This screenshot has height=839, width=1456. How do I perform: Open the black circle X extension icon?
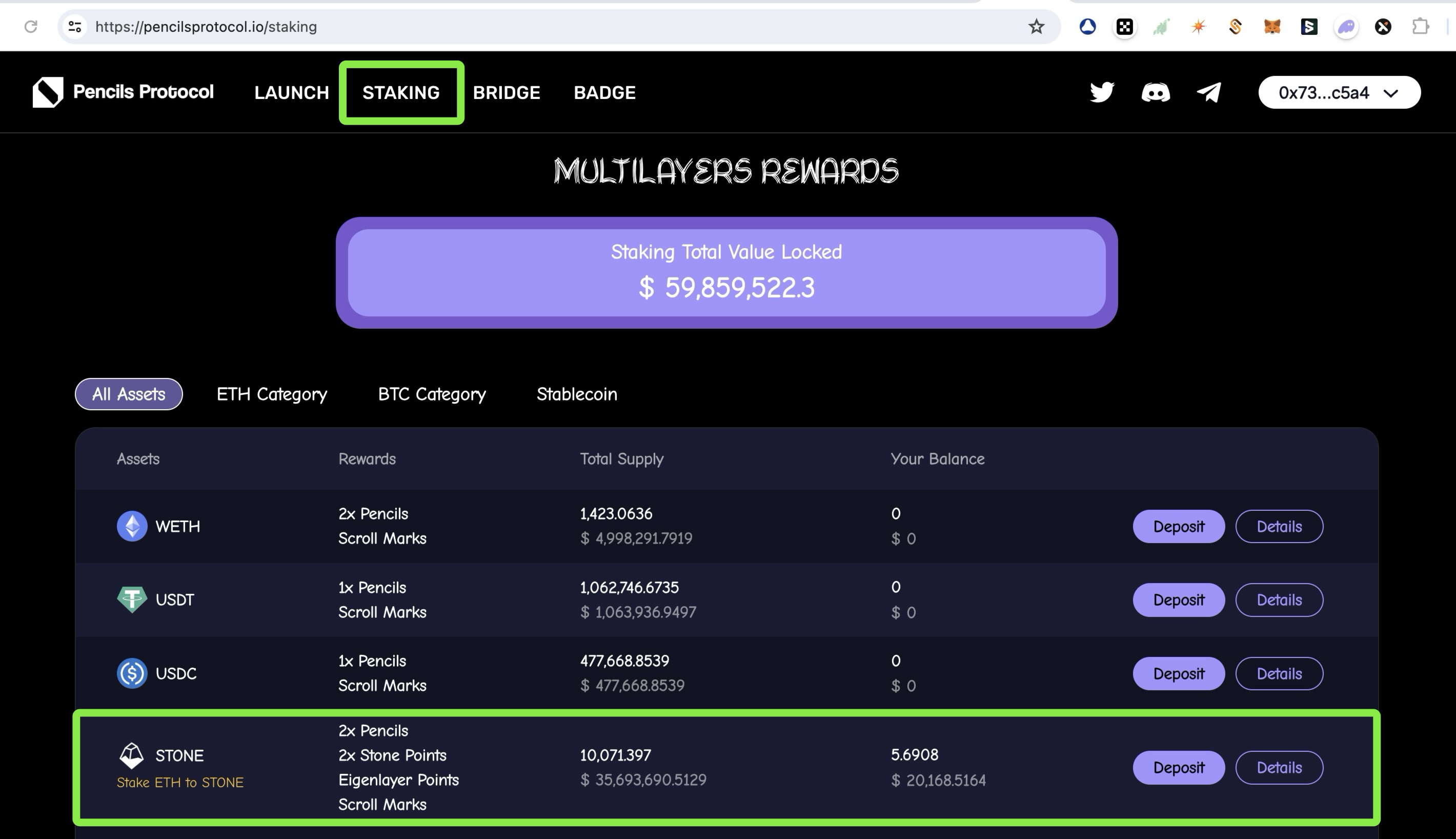click(x=1383, y=27)
